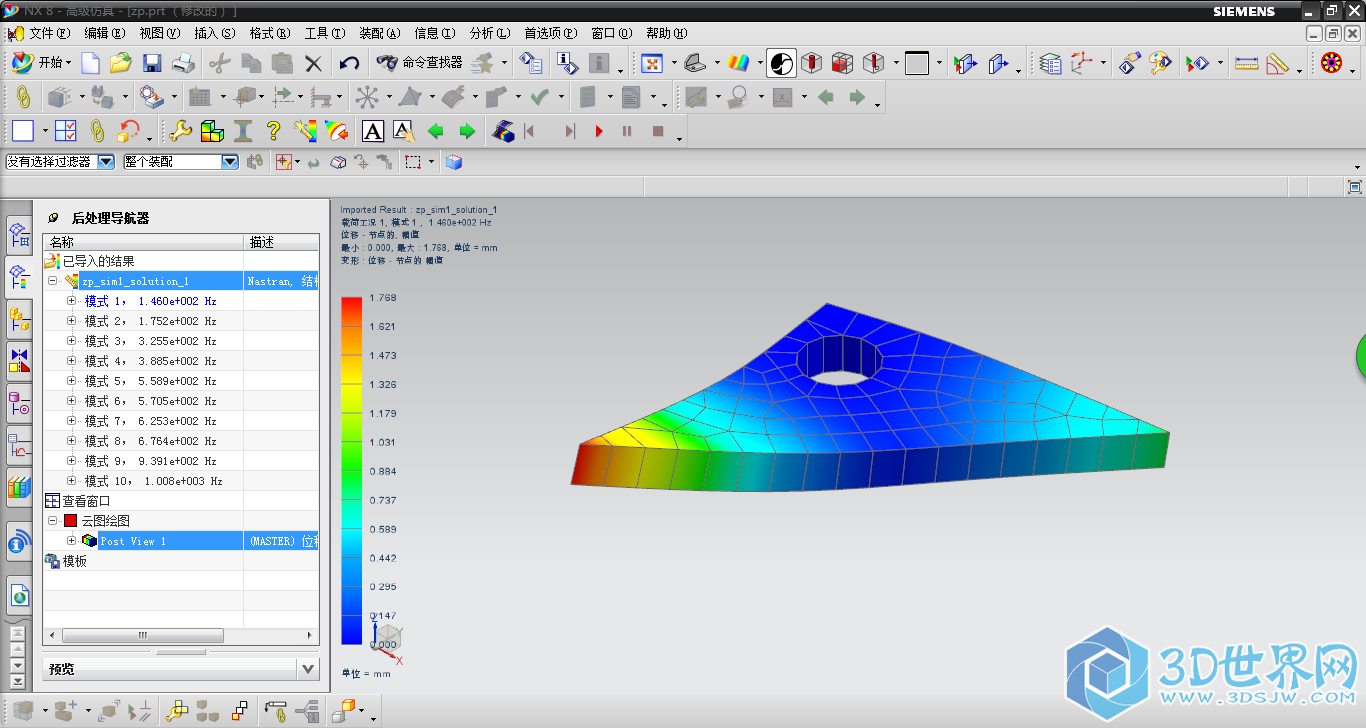Click the rainbow rendering style icon

click(x=739, y=63)
